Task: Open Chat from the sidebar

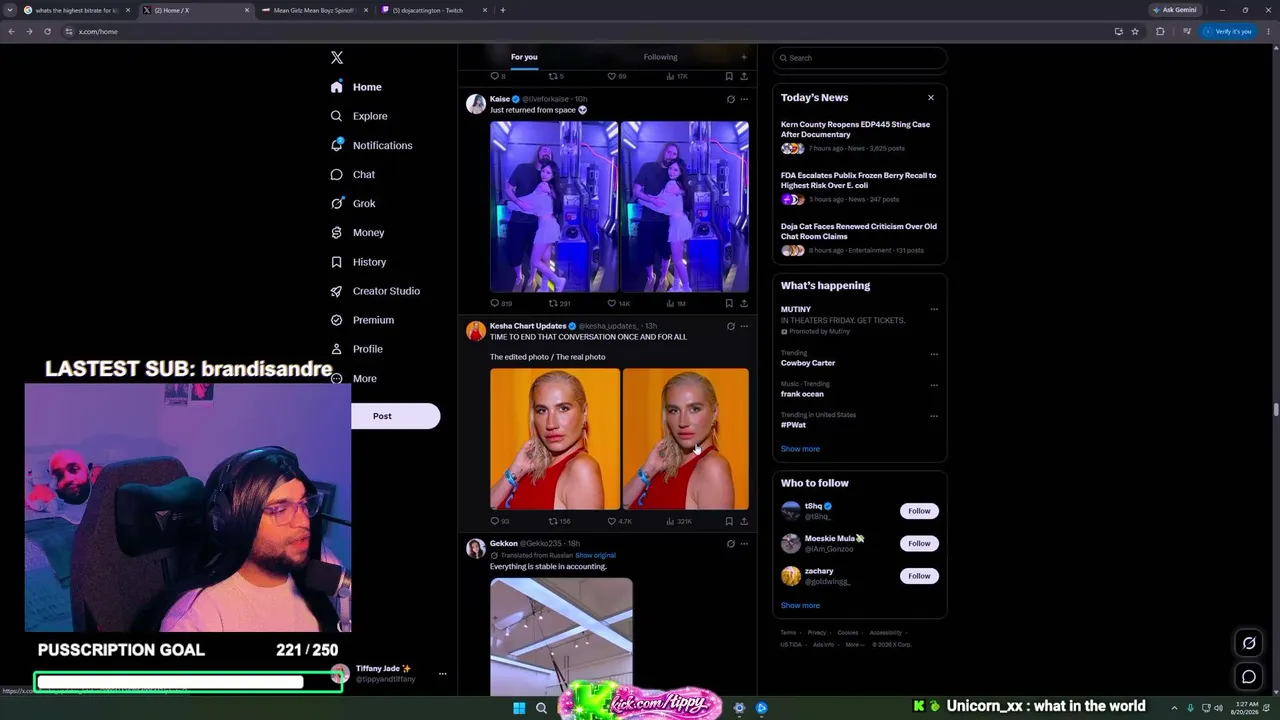Action: 352,174
